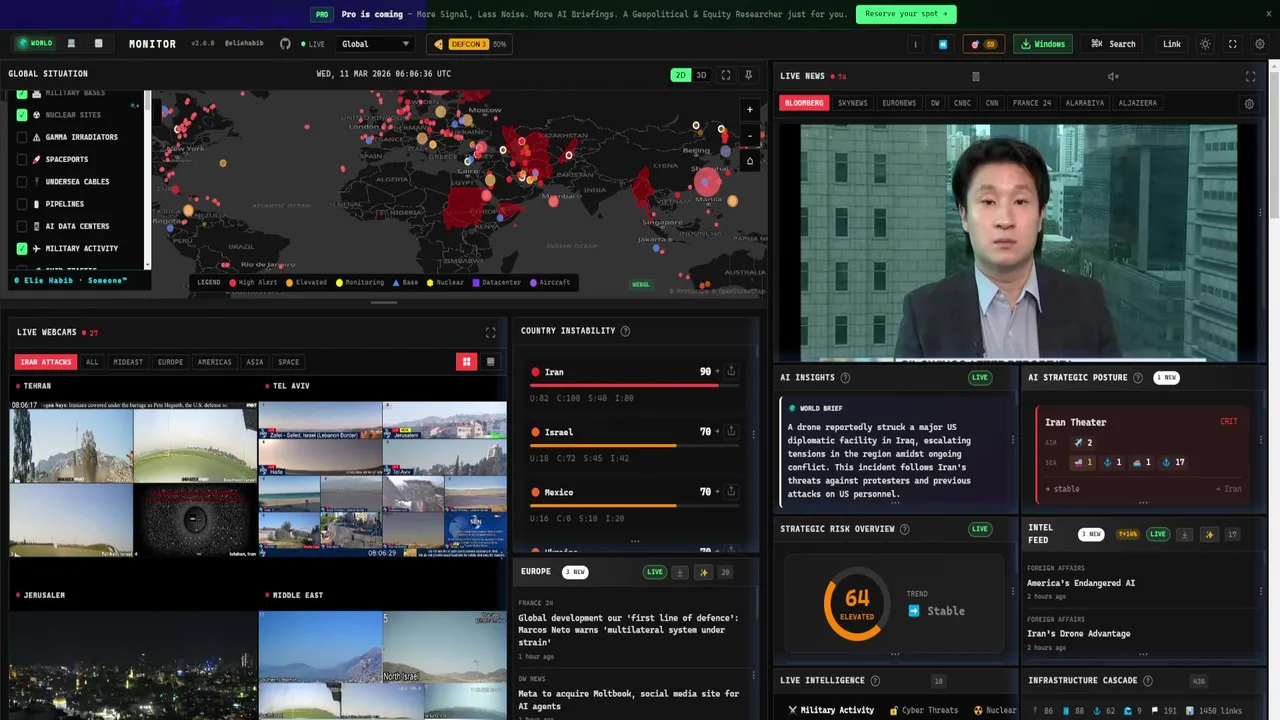Screen dimensions: 1280x720
Task: Enable Undersea Cables layer
Action: (x=22, y=182)
